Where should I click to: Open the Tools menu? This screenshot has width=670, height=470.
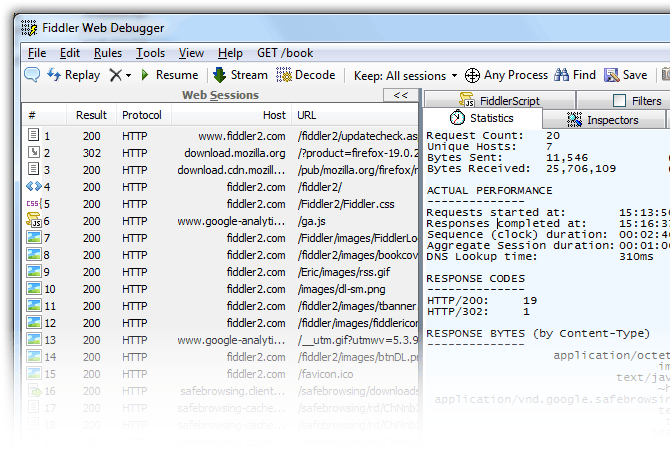[150, 53]
